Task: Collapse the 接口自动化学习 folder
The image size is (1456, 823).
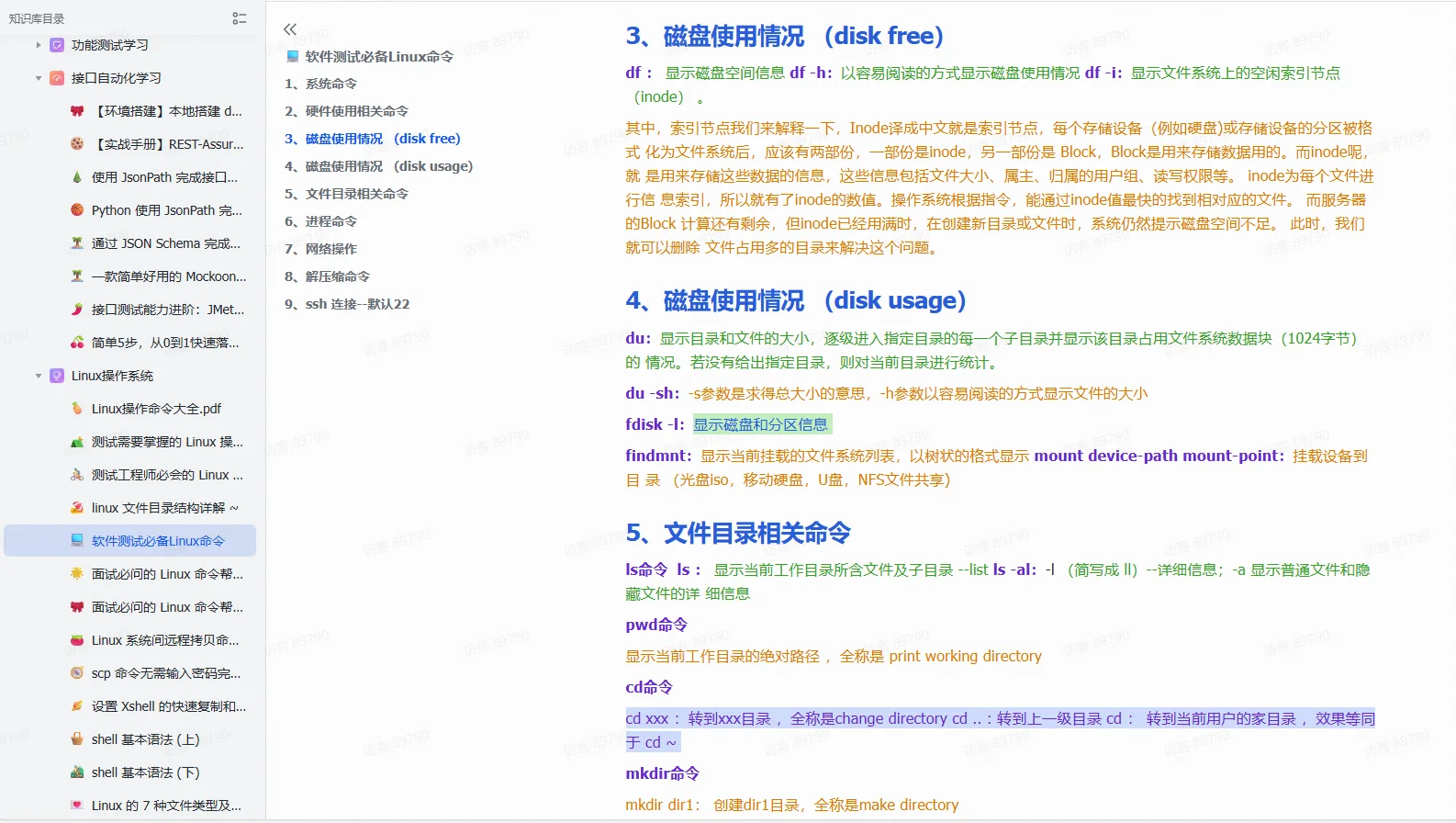Action: pos(38,78)
